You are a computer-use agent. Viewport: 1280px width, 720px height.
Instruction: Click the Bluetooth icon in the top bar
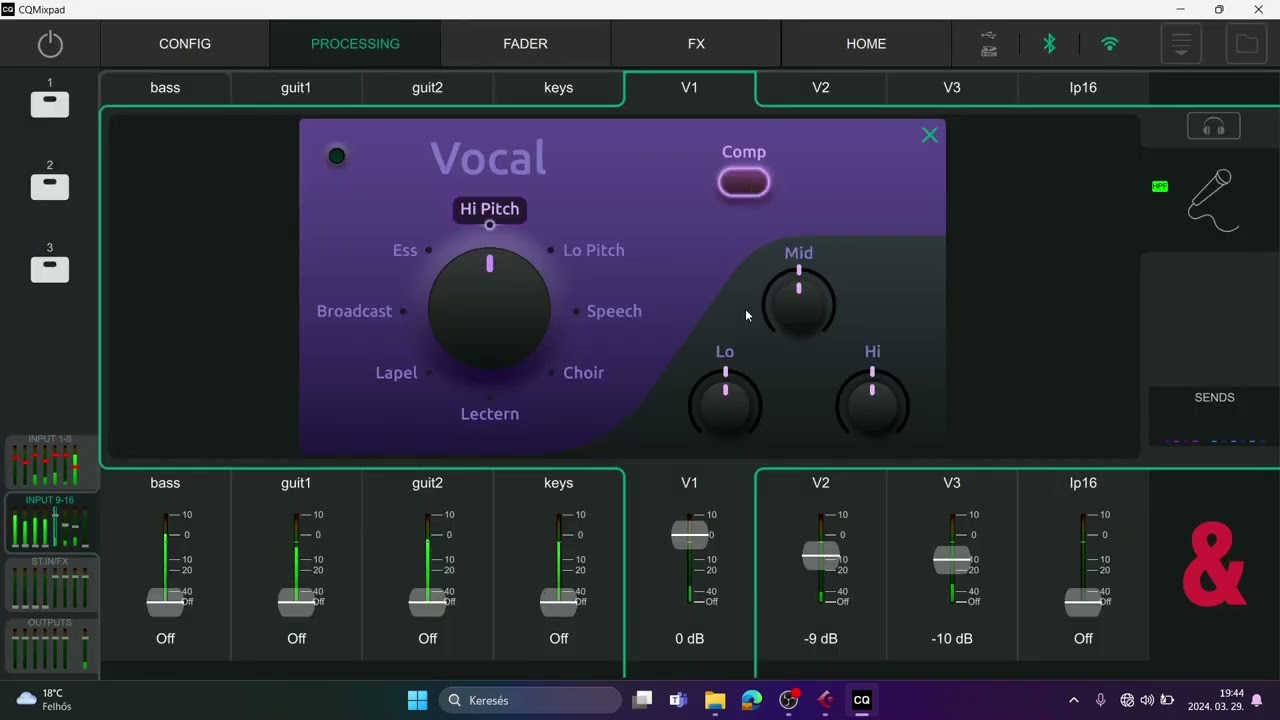1049,44
